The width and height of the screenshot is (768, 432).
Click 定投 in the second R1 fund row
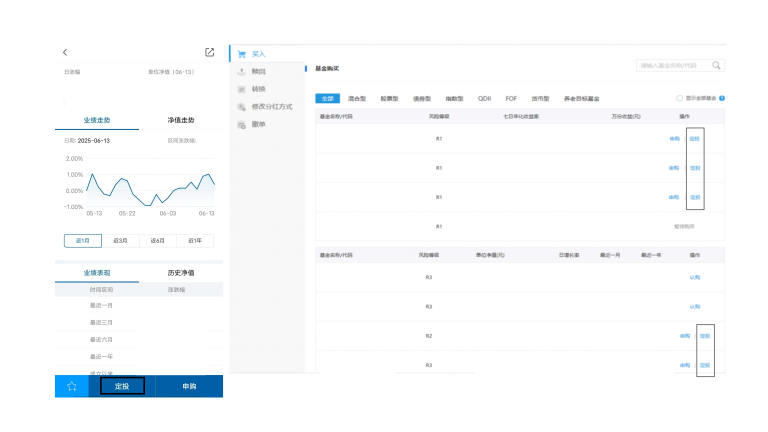pos(695,168)
